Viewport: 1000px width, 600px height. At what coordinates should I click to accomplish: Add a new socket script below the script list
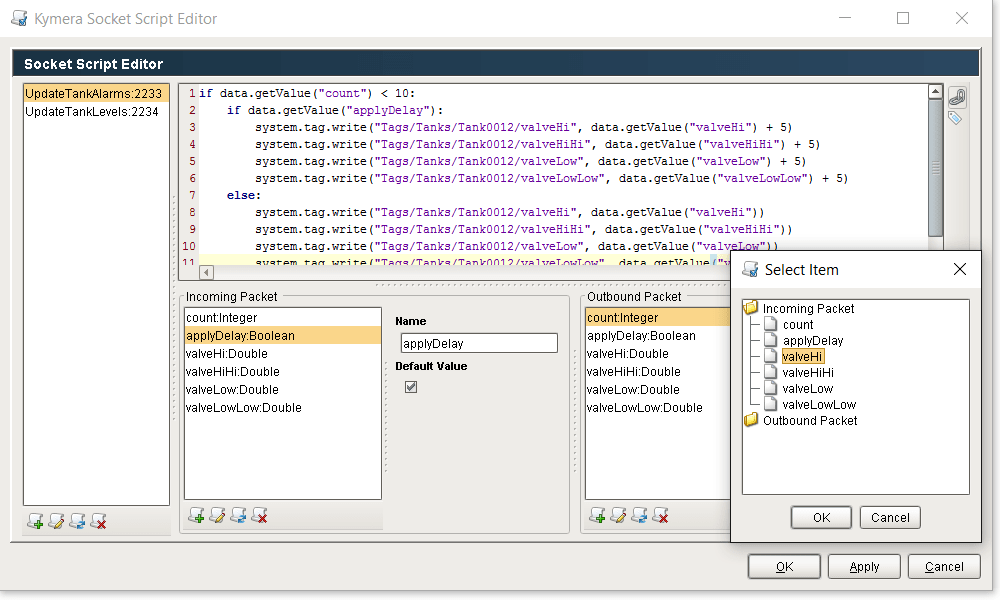(x=35, y=522)
